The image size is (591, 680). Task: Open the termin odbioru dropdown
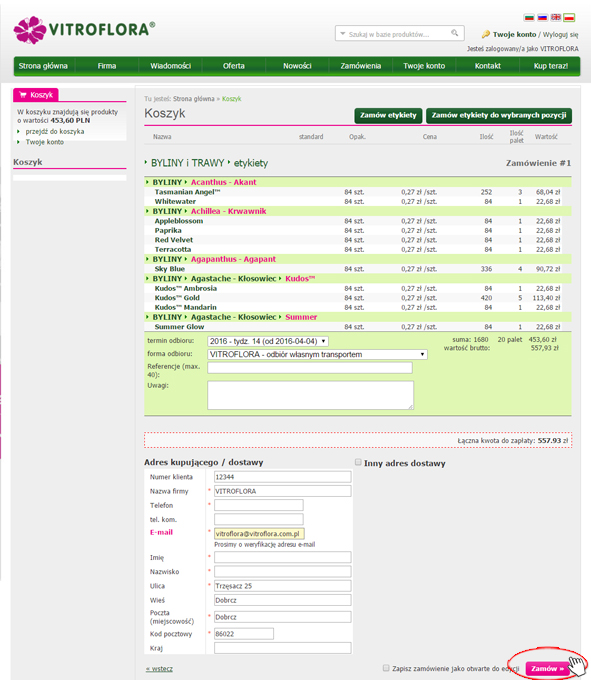point(268,342)
